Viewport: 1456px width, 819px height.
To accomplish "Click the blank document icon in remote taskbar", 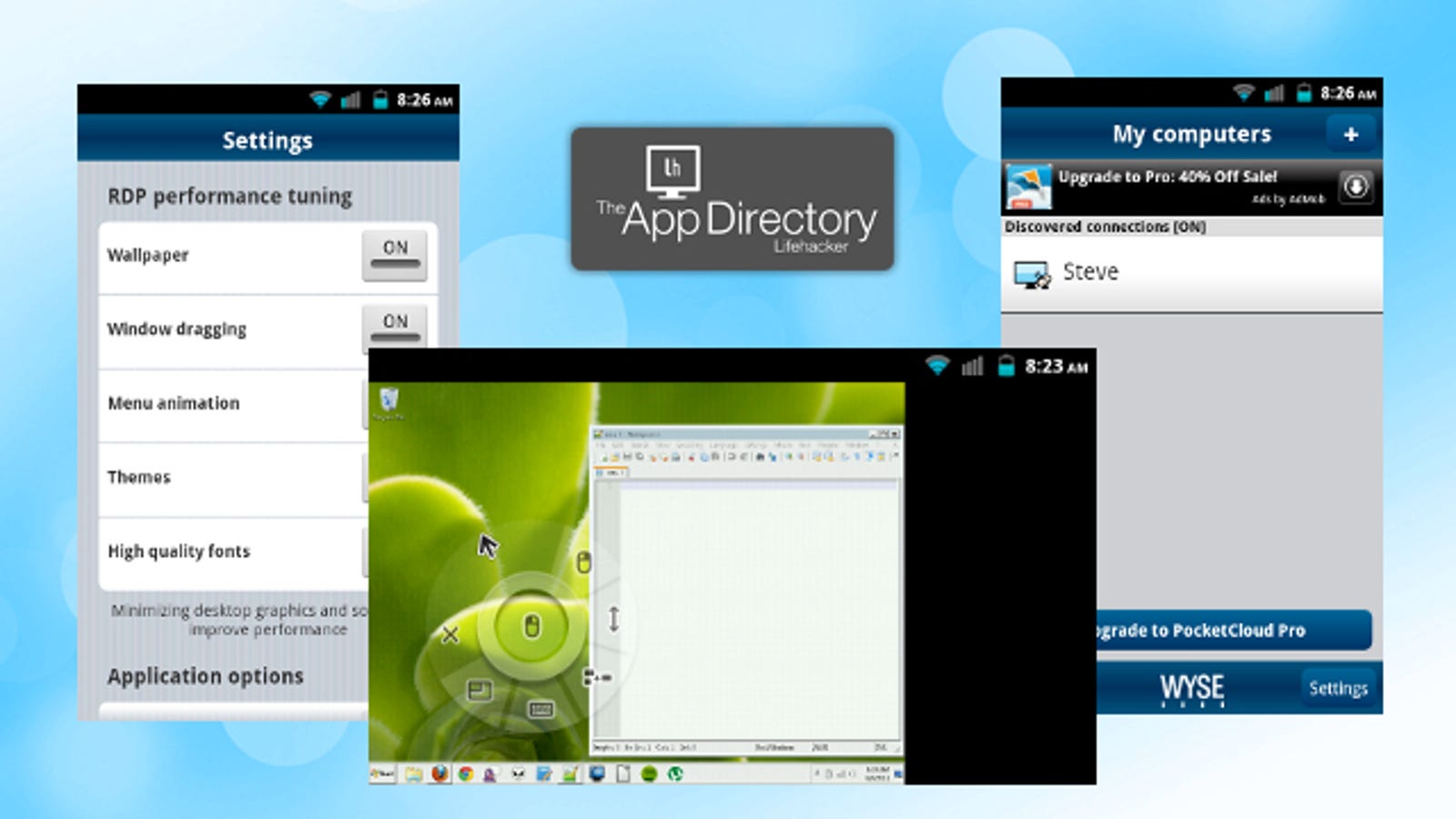I will point(622,774).
